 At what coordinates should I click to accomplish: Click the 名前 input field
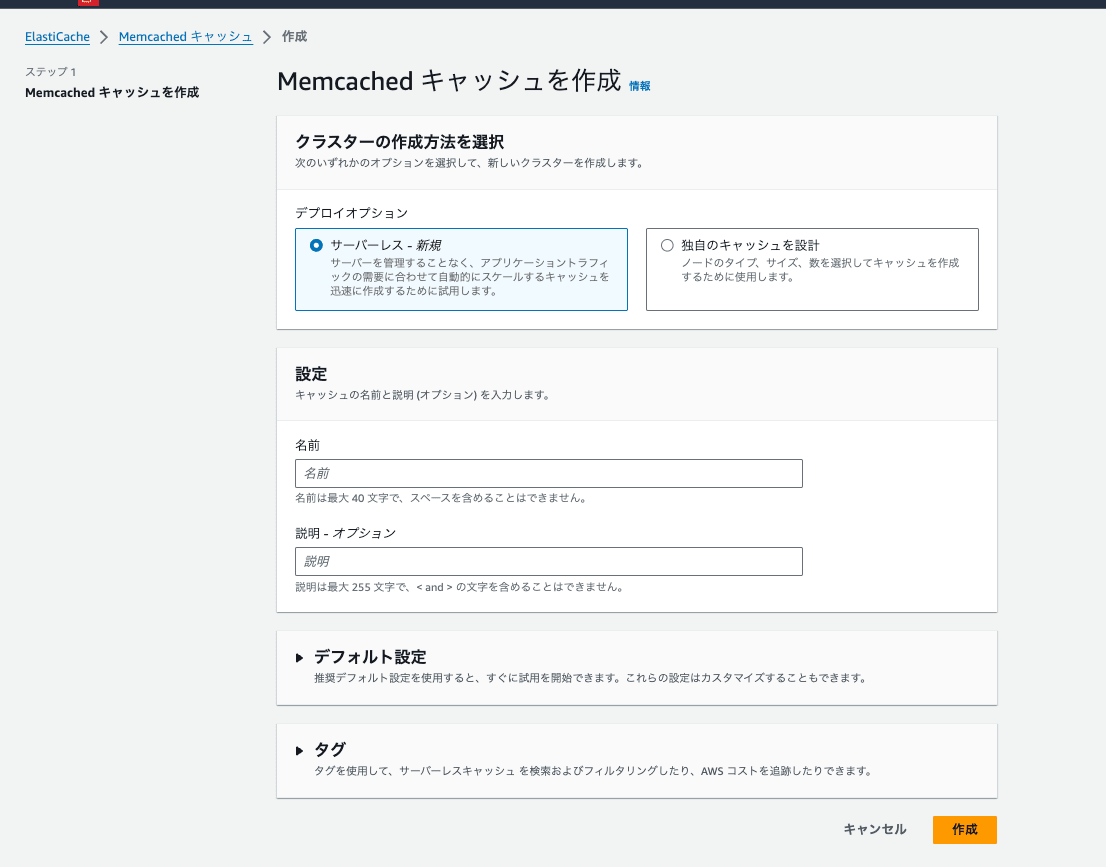549,473
